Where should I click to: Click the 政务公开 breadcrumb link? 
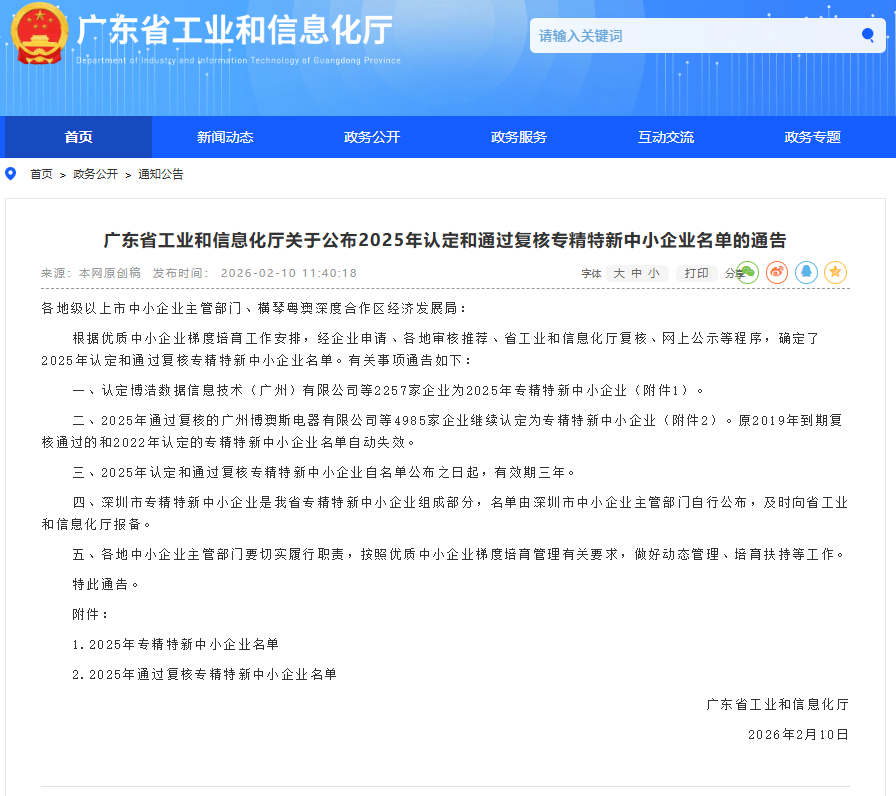[x=95, y=174]
